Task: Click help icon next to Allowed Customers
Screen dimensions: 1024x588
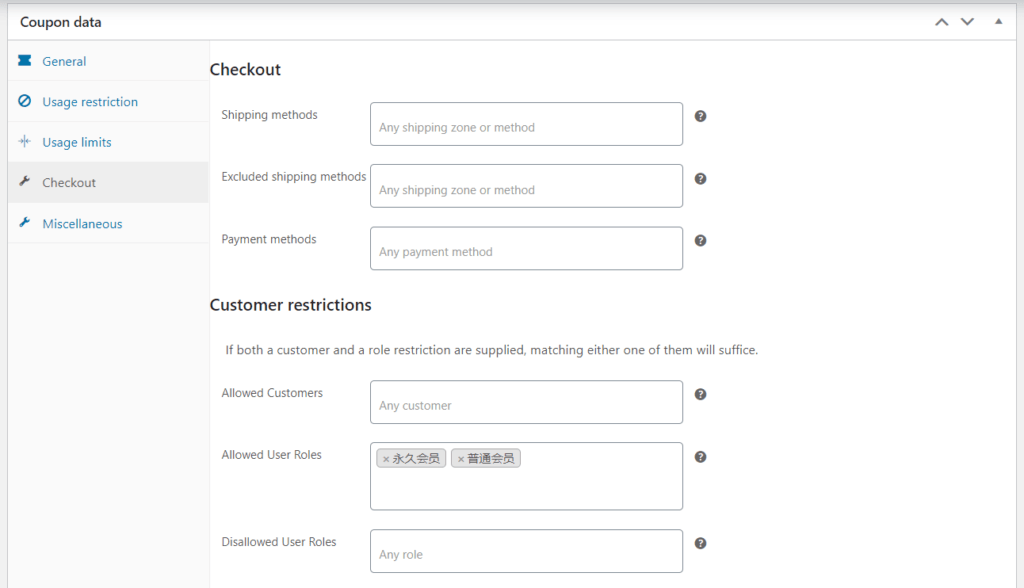Action: (700, 394)
